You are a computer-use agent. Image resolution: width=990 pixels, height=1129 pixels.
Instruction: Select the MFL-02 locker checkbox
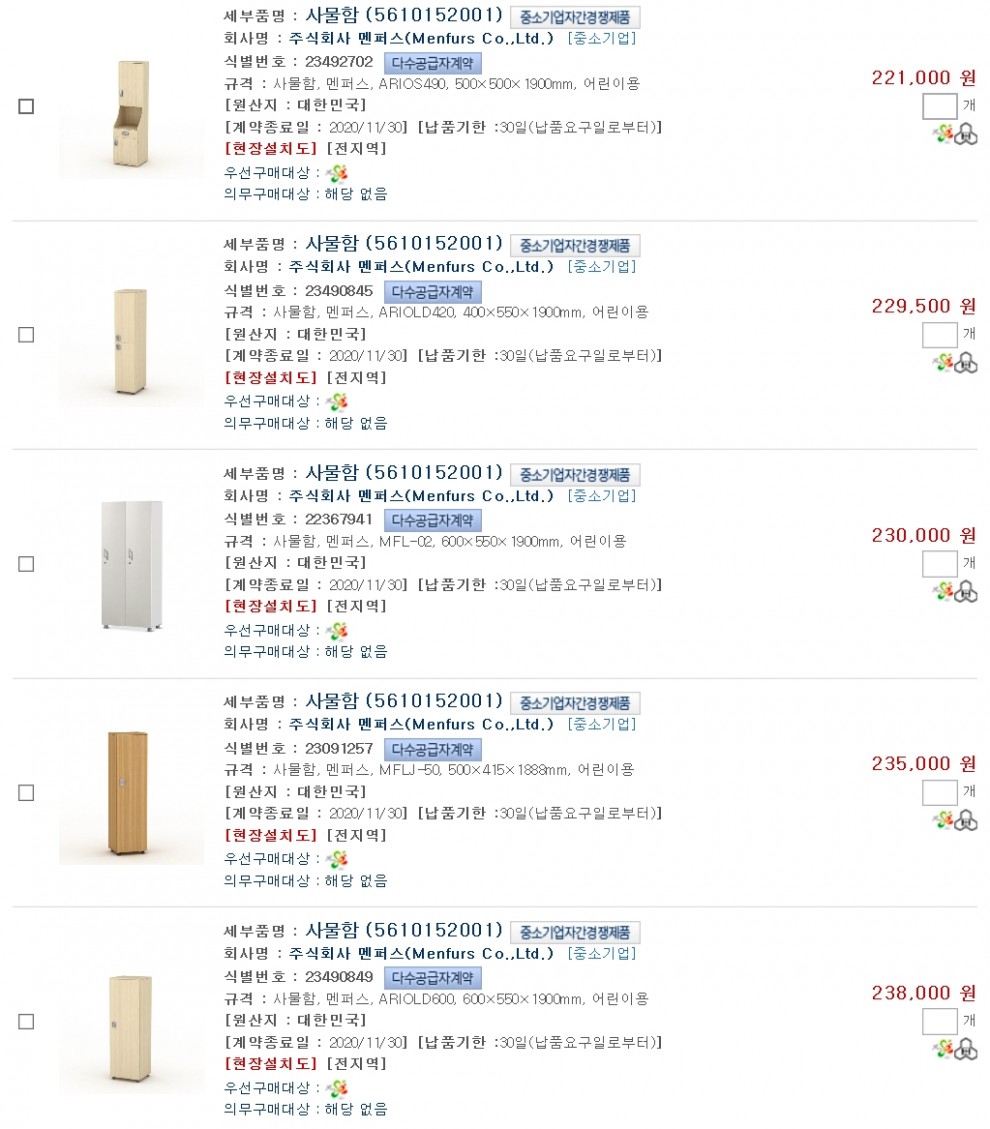click(x=27, y=564)
